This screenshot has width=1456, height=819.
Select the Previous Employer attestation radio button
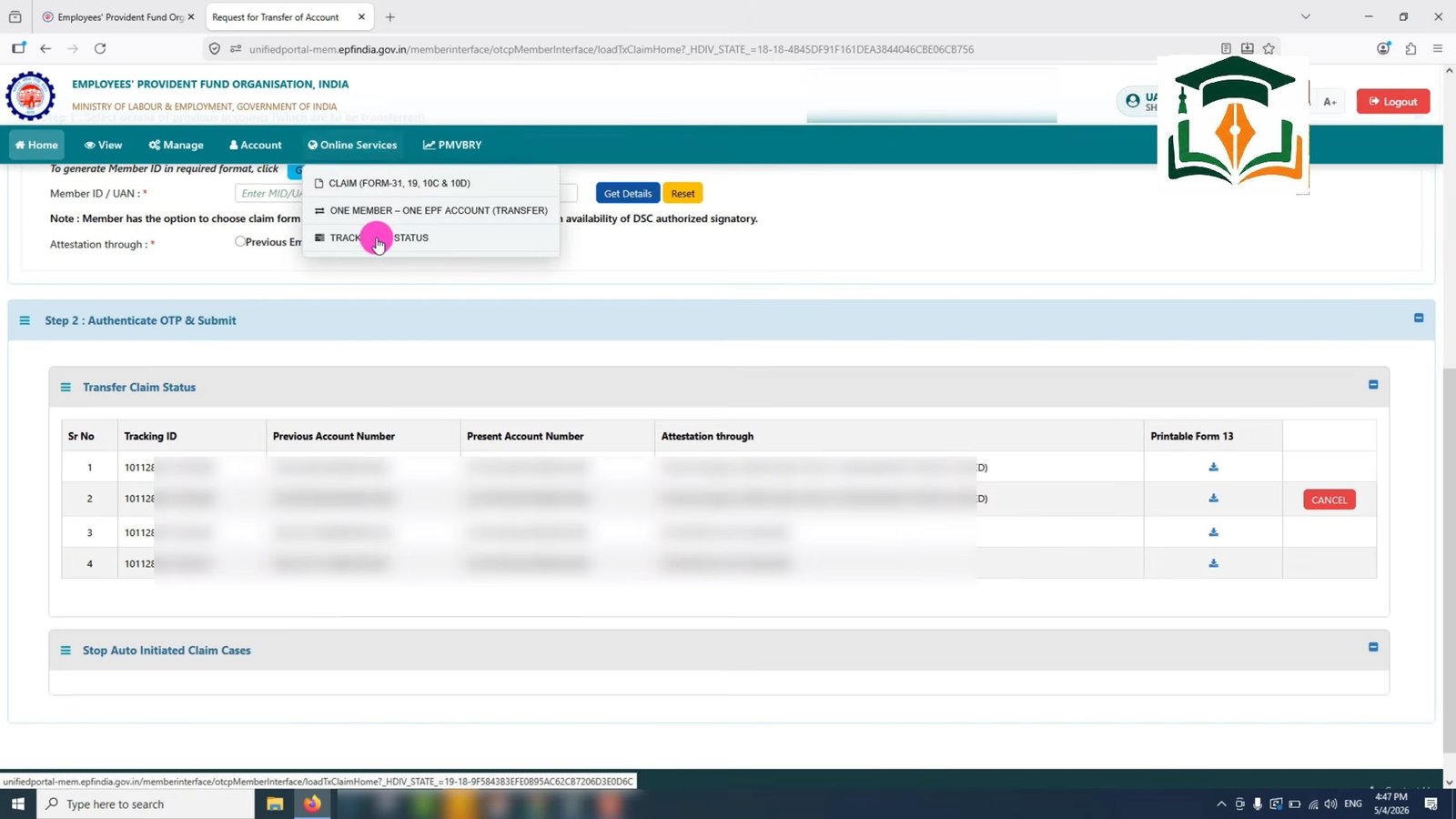(240, 241)
